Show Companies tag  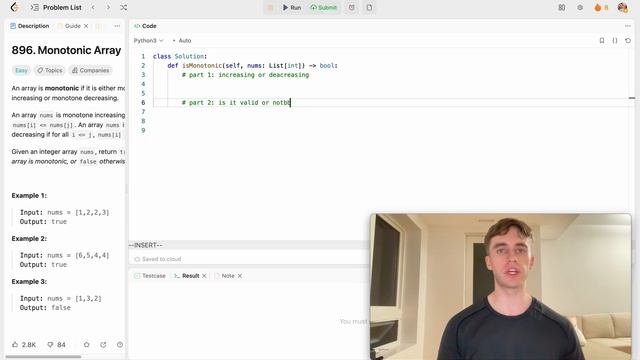click(90, 70)
